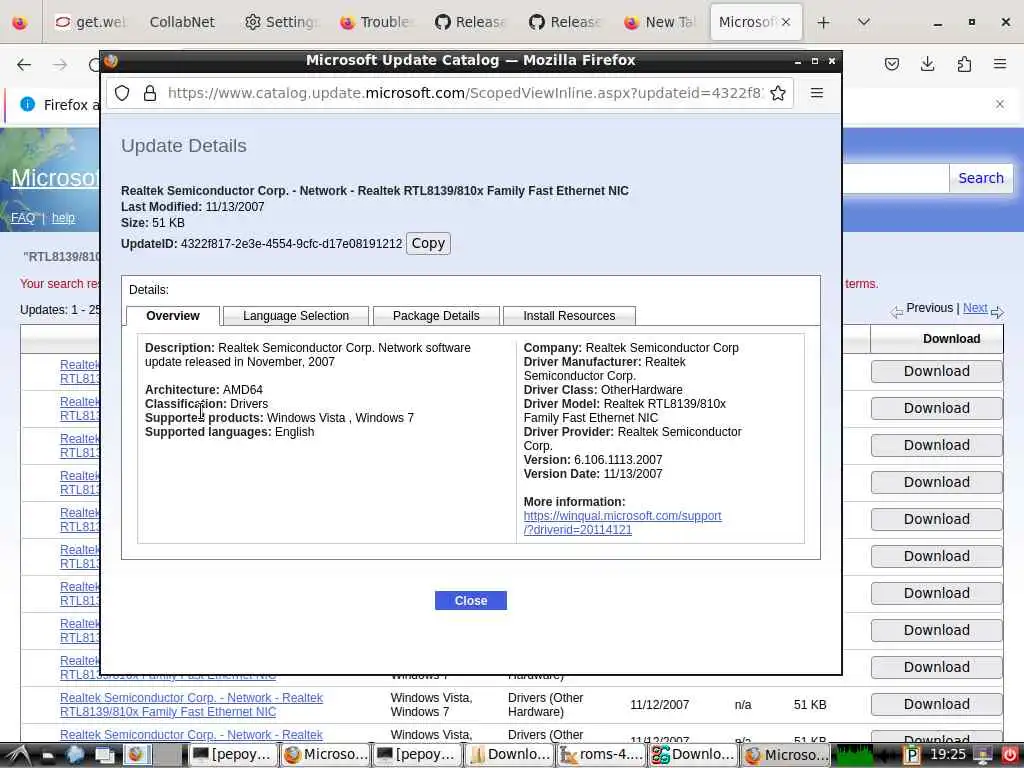Open a new tab with plus button
This screenshot has height=768, width=1024.
(823, 22)
